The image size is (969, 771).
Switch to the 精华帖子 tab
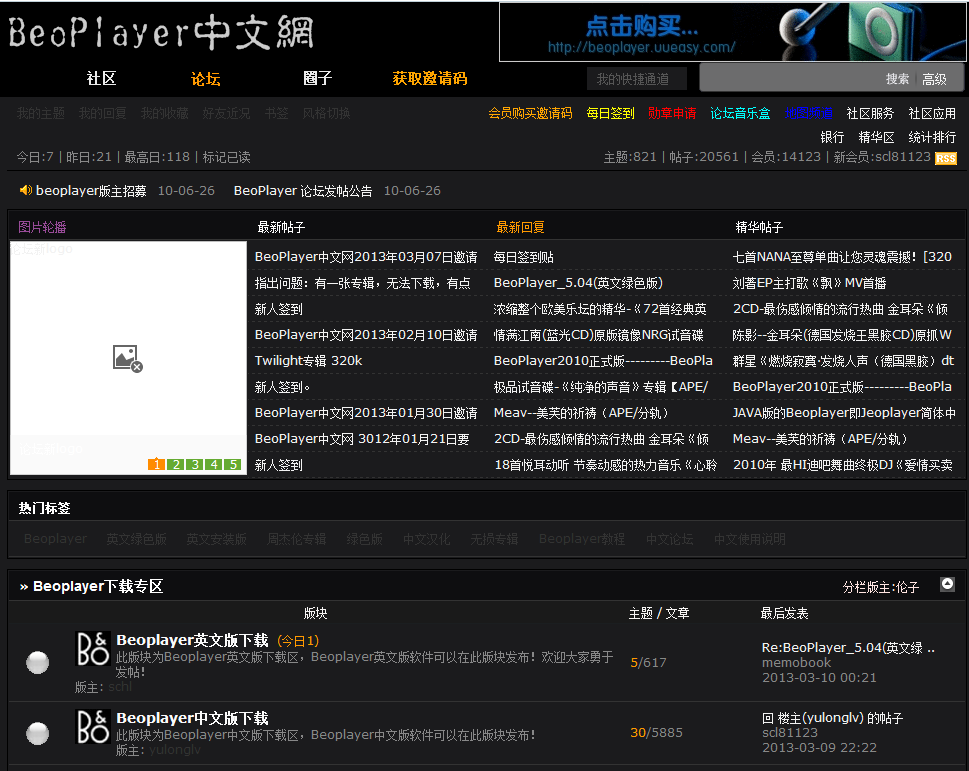[x=759, y=227]
